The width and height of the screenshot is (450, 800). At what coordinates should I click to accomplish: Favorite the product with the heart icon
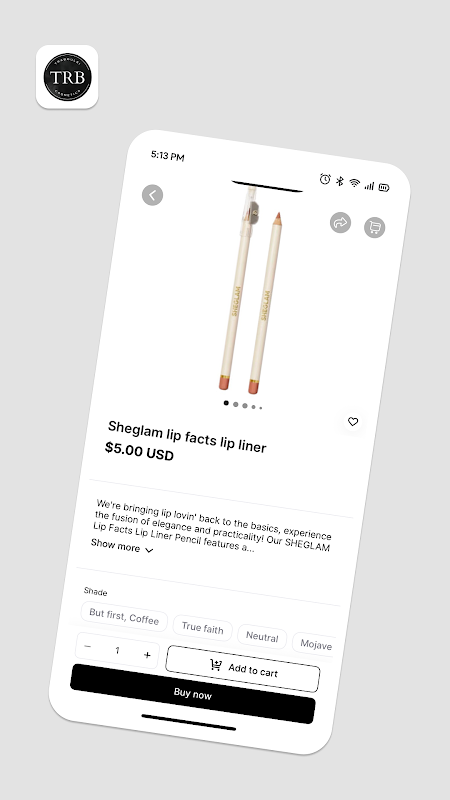click(353, 421)
